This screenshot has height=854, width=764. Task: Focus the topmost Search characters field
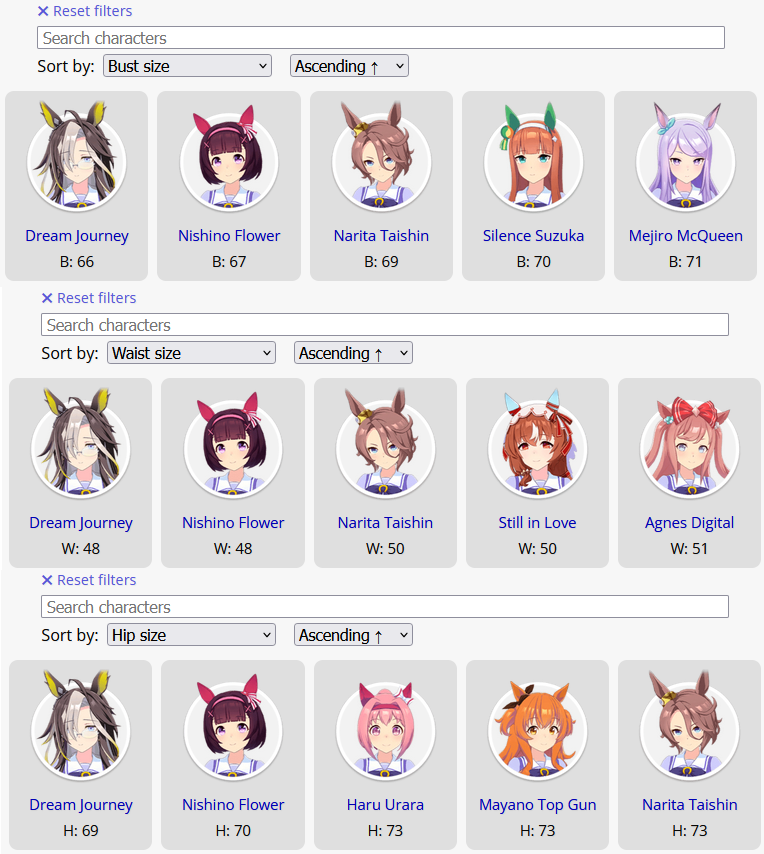click(381, 38)
